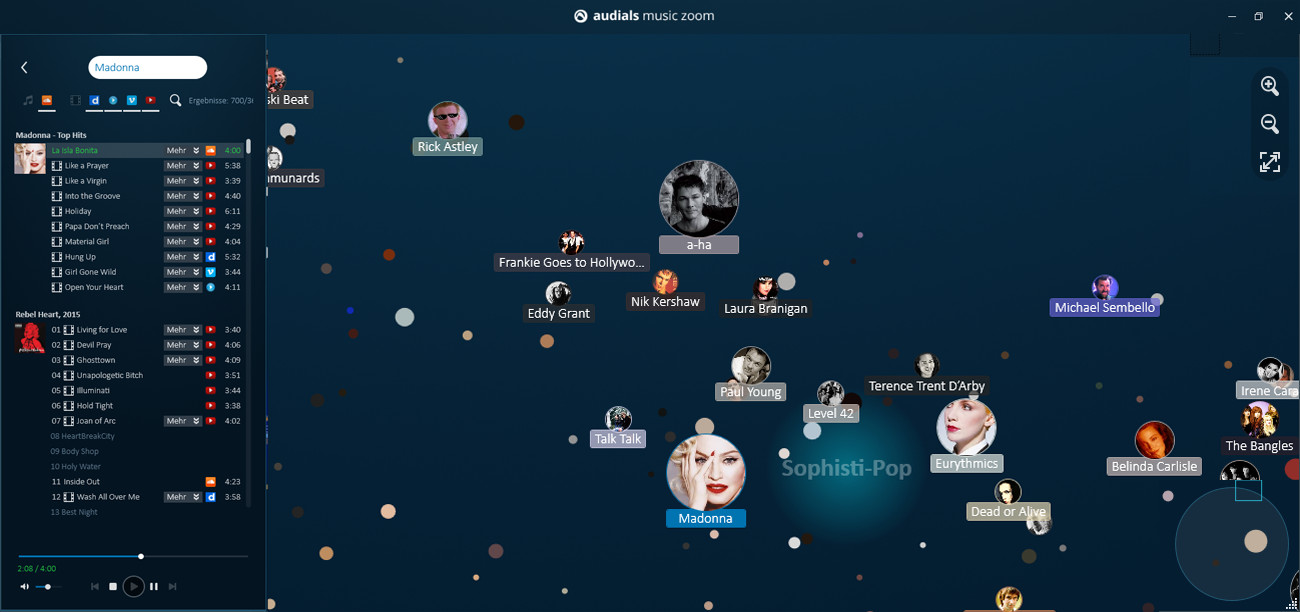Select the Nik Kershaw artist label
Image resolution: width=1300 pixels, height=612 pixels.
[x=665, y=302]
